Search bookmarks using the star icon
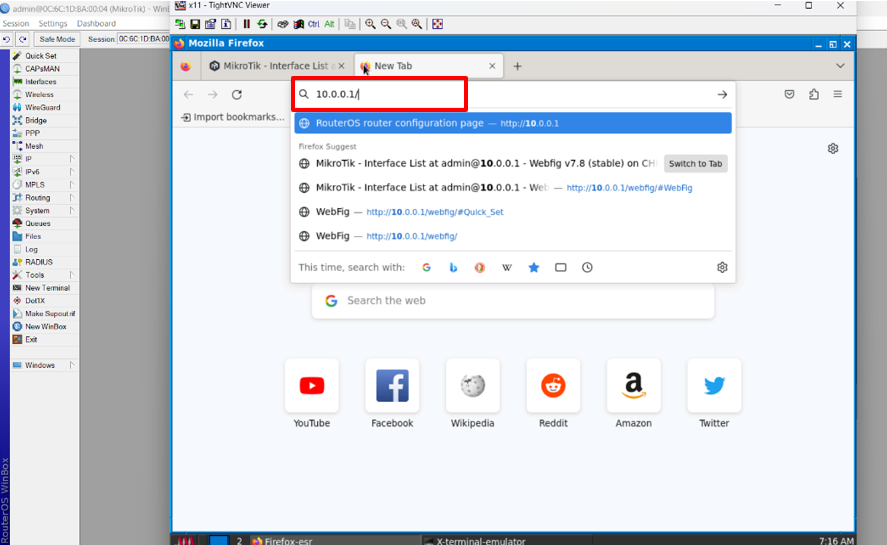This screenshot has width=887, height=545. click(534, 268)
